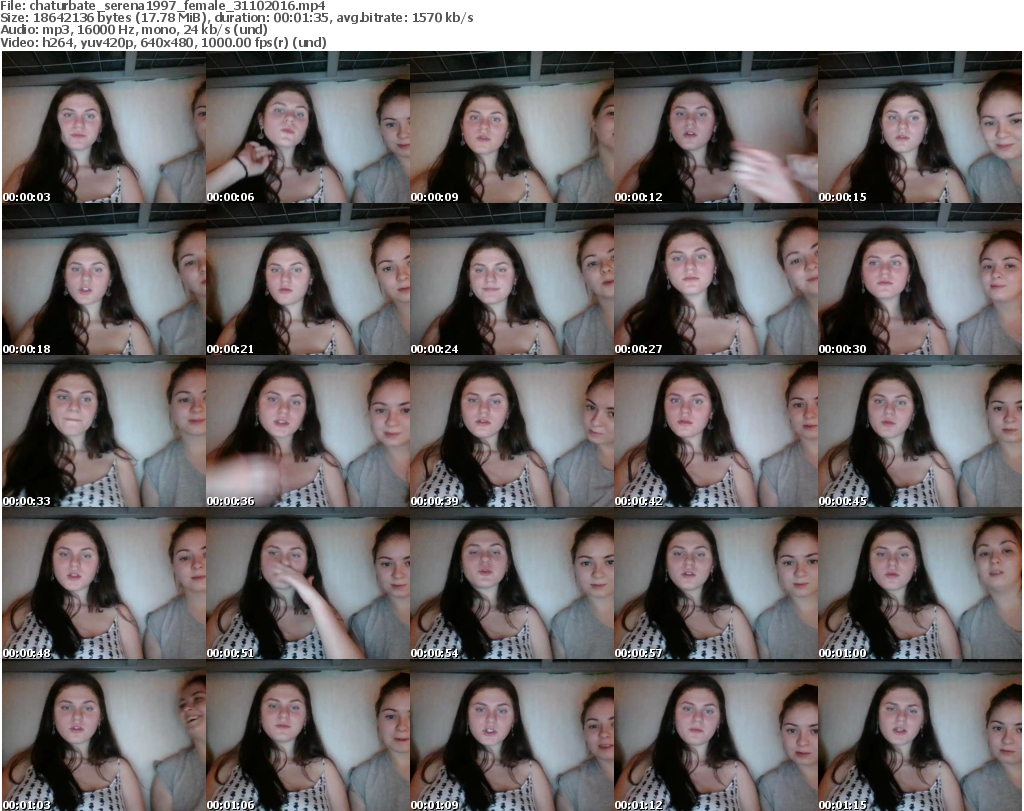Select the 00:00:33 preview frame

[x=104, y=432]
